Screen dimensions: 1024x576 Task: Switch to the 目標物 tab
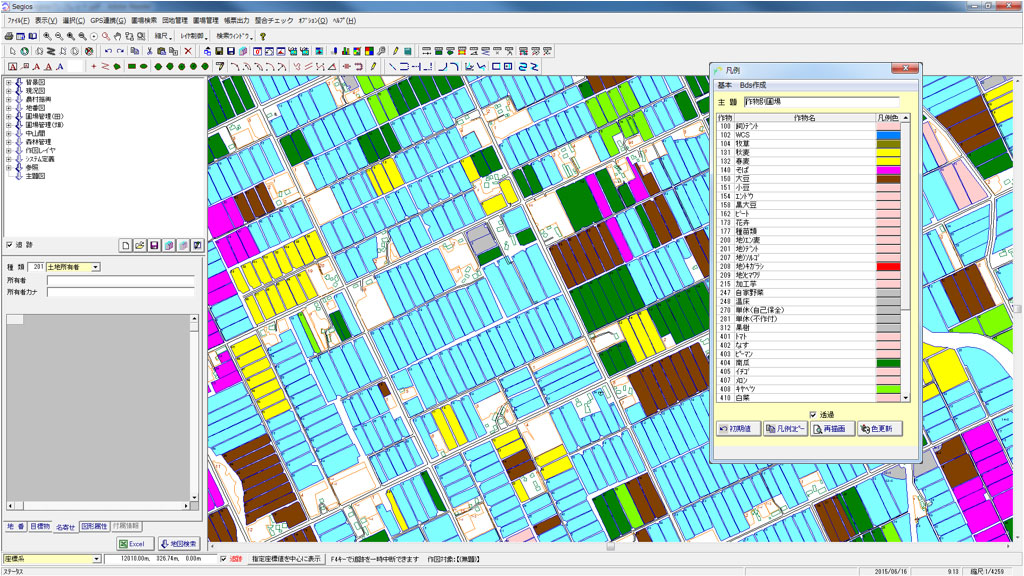tap(40, 526)
